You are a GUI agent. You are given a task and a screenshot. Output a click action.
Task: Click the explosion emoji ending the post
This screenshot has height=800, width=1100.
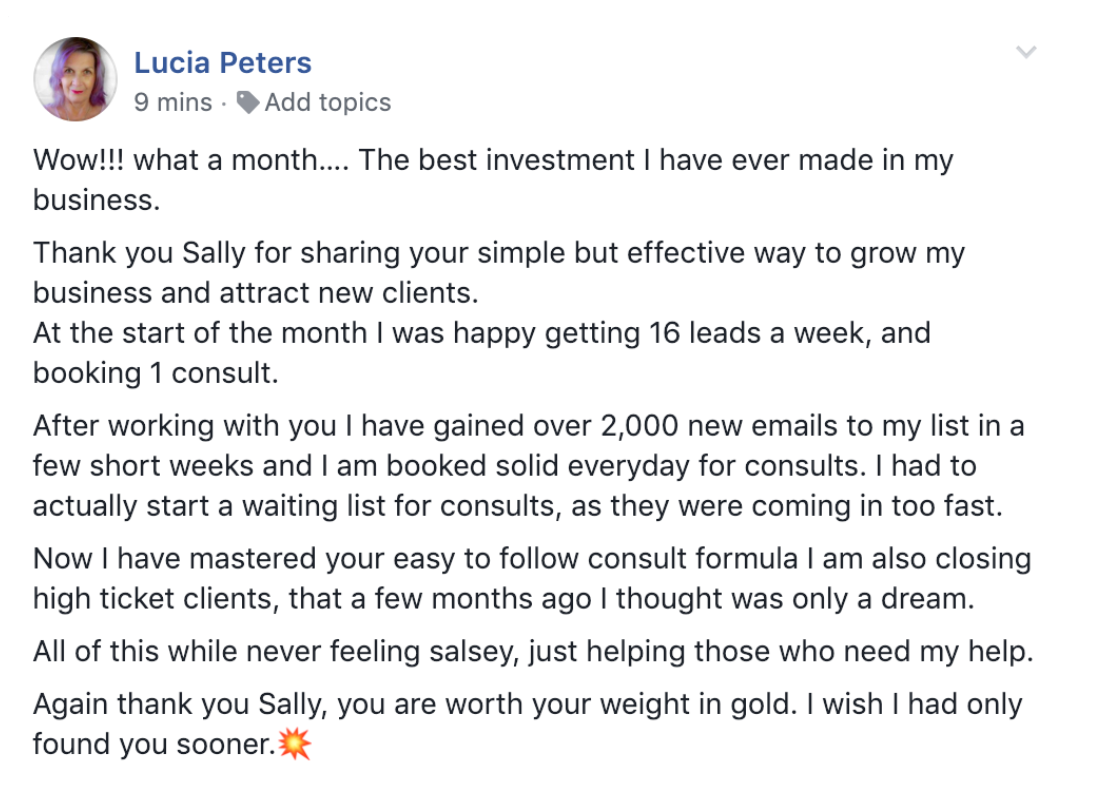point(295,744)
